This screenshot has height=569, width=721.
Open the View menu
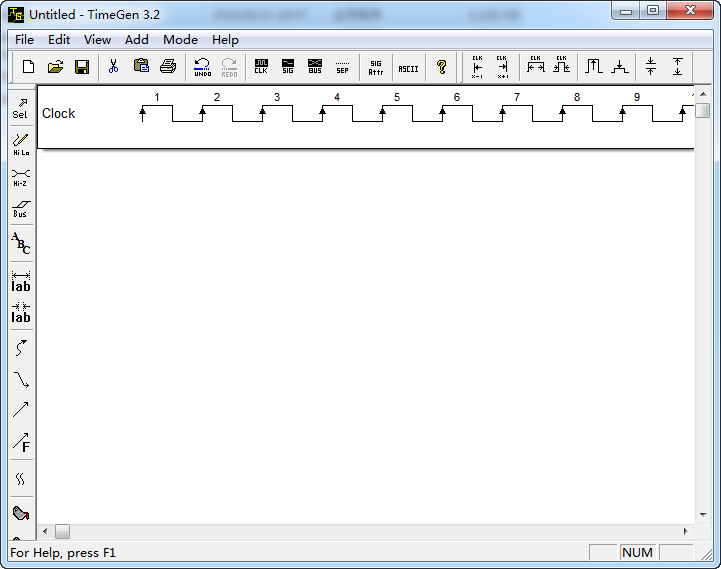pyautogui.click(x=97, y=40)
